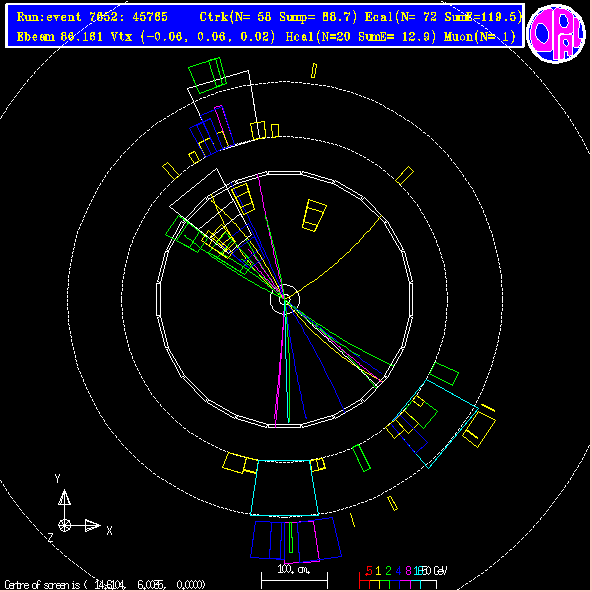The image size is (592, 592).
Task: Select the cyan Hcal tower at lower right
Action: tap(435, 424)
